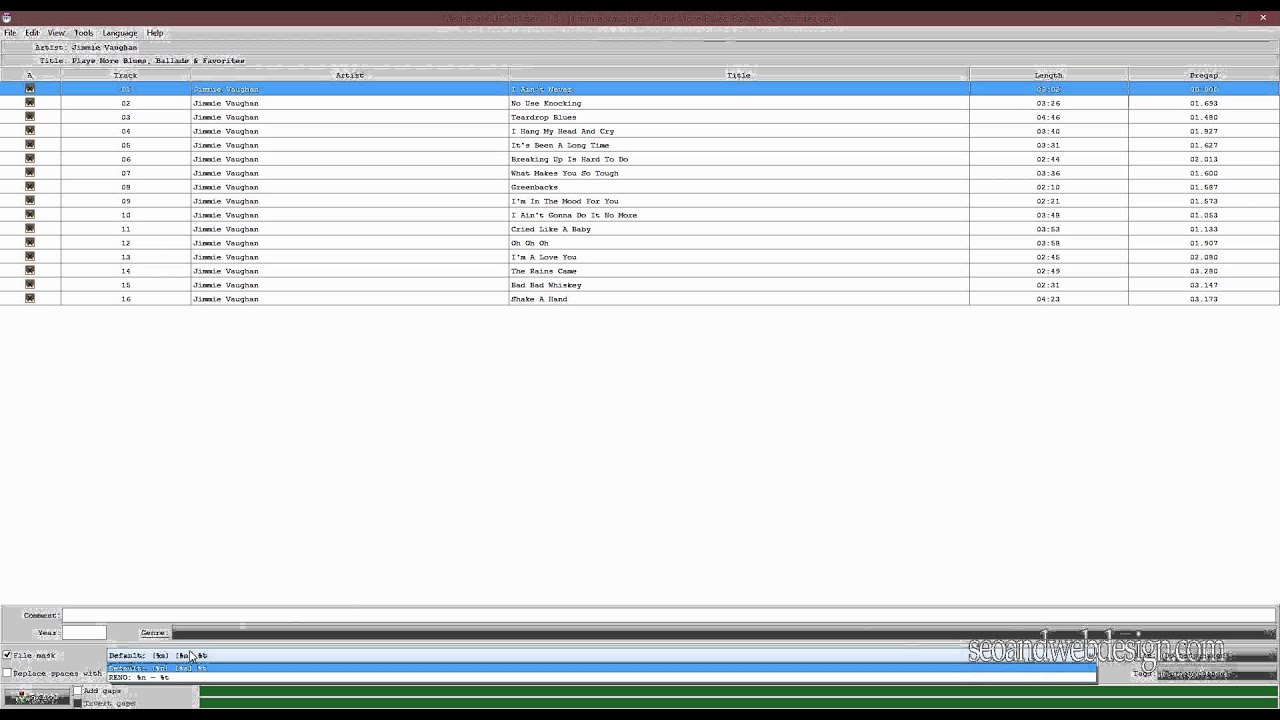The image size is (1280, 720).
Task: Click pregap value 03.280 of track 14
Action: point(1203,271)
